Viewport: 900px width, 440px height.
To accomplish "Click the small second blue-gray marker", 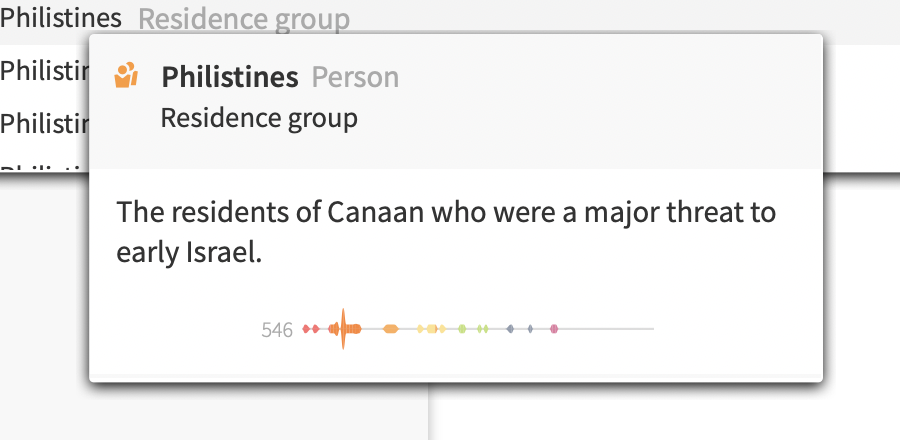I will [x=530, y=328].
